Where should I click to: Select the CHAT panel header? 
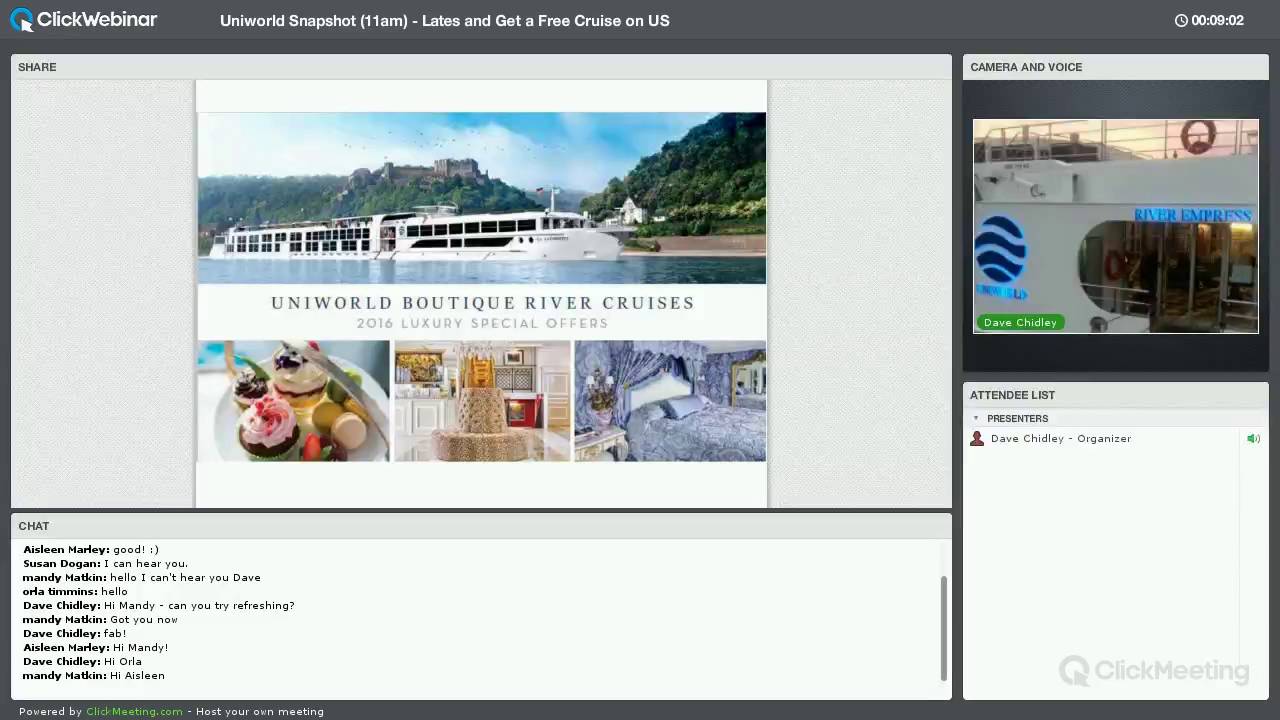click(x=481, y=526)
